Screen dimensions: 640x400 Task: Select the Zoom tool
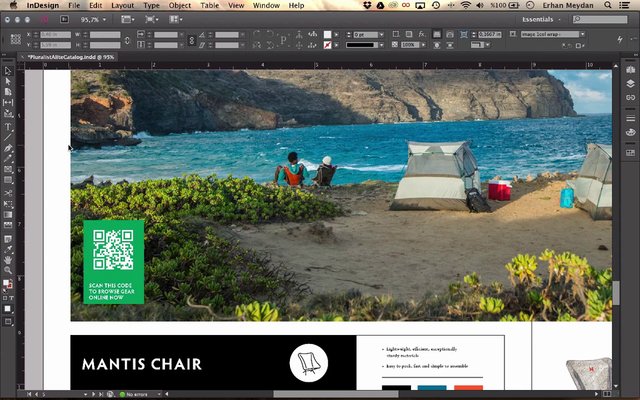(8, 270)
